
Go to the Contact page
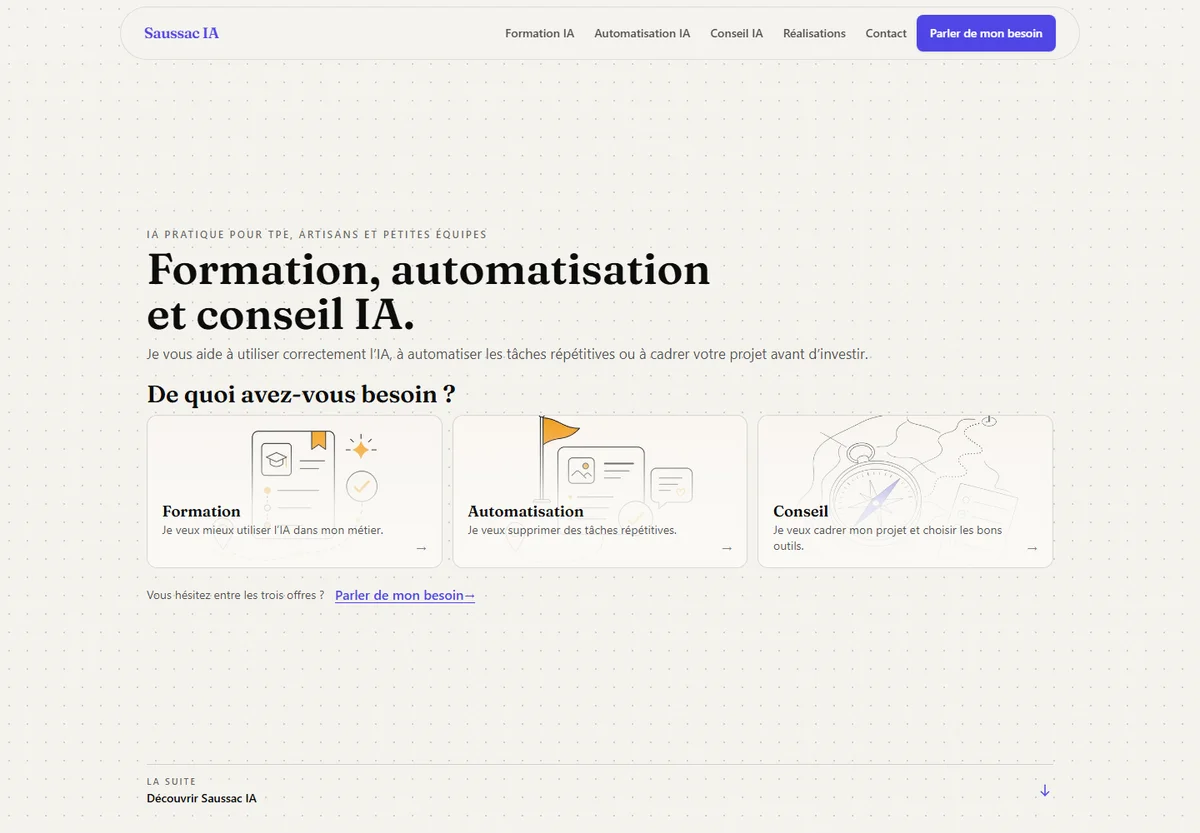(x=886, y=33)
